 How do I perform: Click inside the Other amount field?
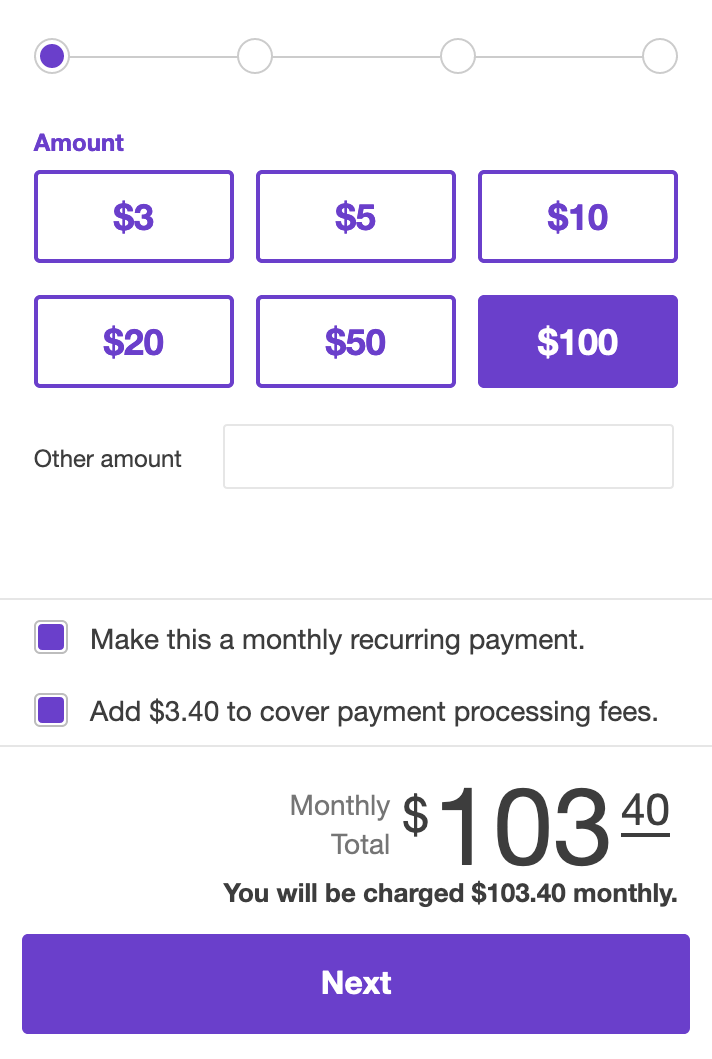click(448, 457)
